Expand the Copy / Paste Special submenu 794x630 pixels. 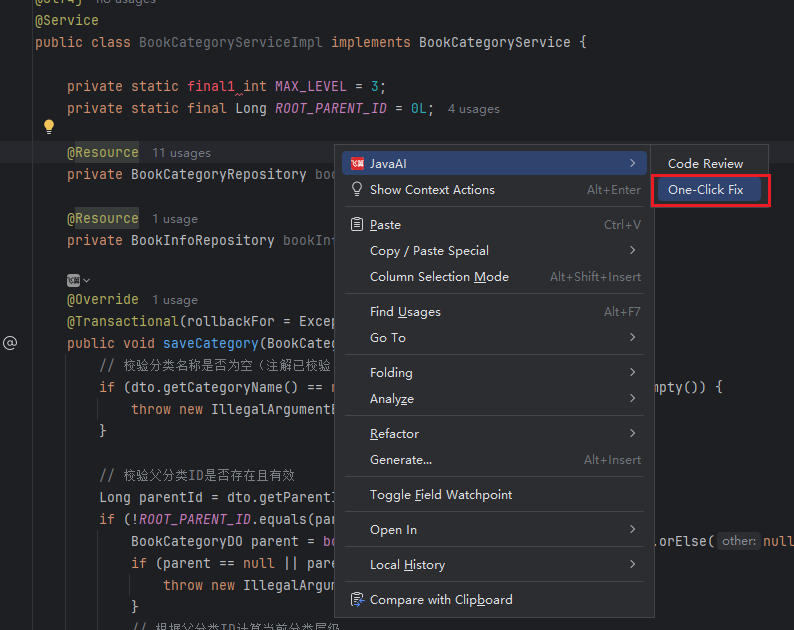[632, 251]
